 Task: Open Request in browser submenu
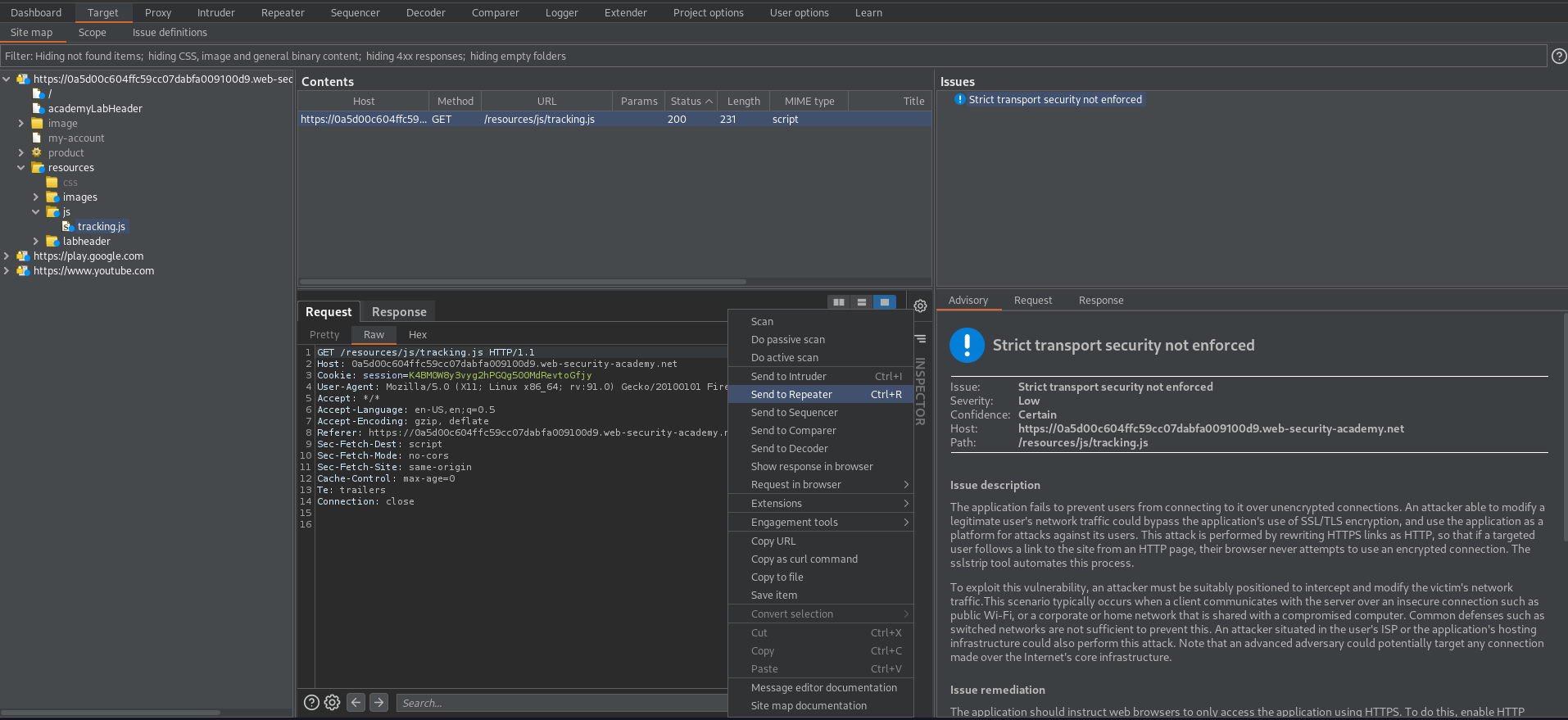coord(820,484)
